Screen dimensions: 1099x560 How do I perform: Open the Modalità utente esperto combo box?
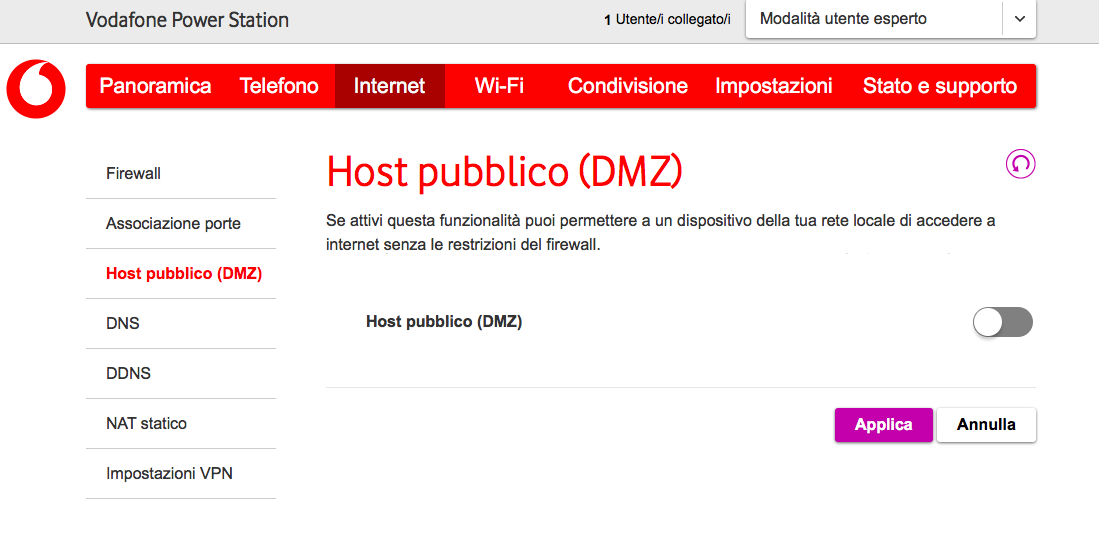[x=872, y=19]
